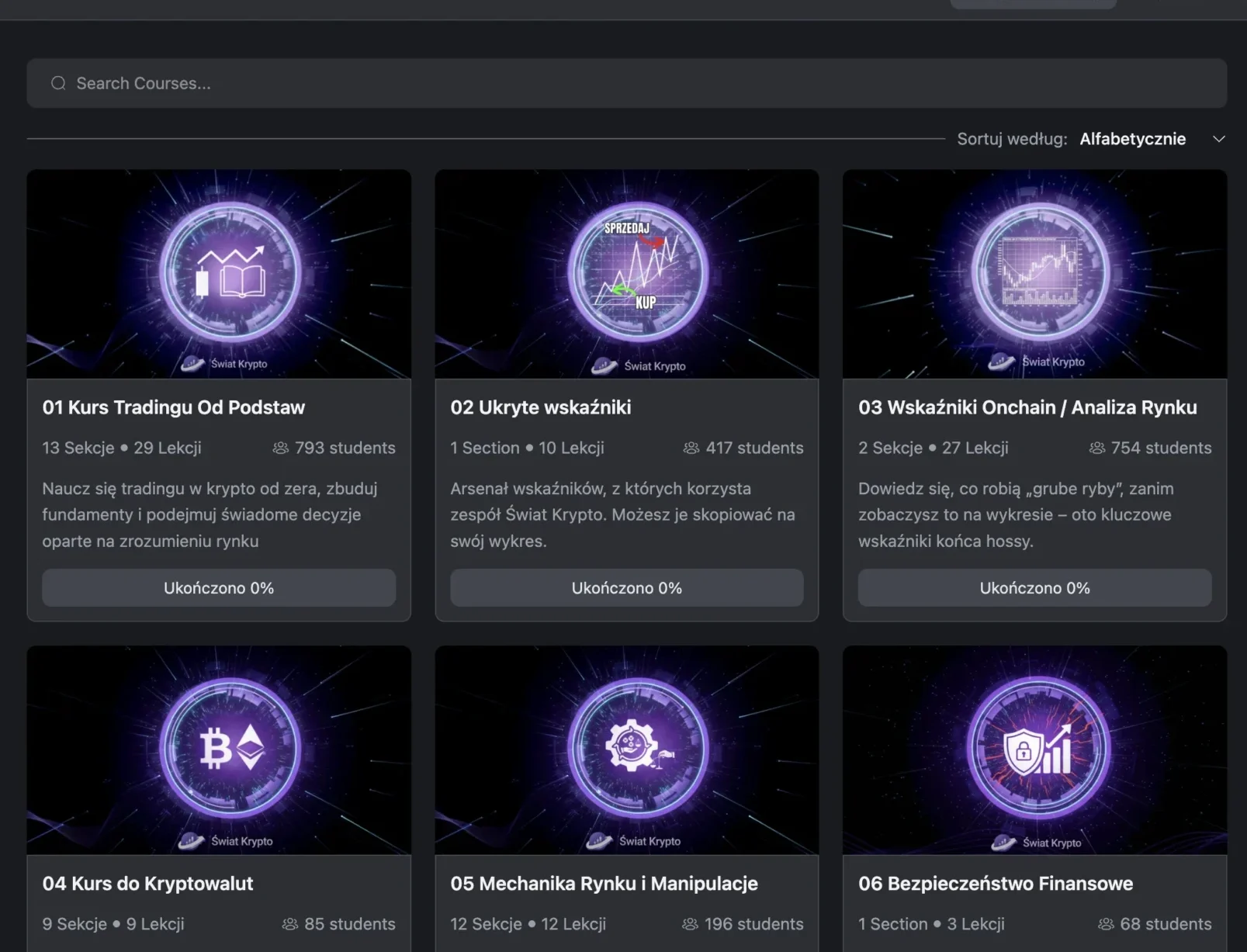The height and width of the screenshot is (952, 1247).
Task: Click the students icon next to 68 students
Action: pyautogui.click(x=1107, y=924)
